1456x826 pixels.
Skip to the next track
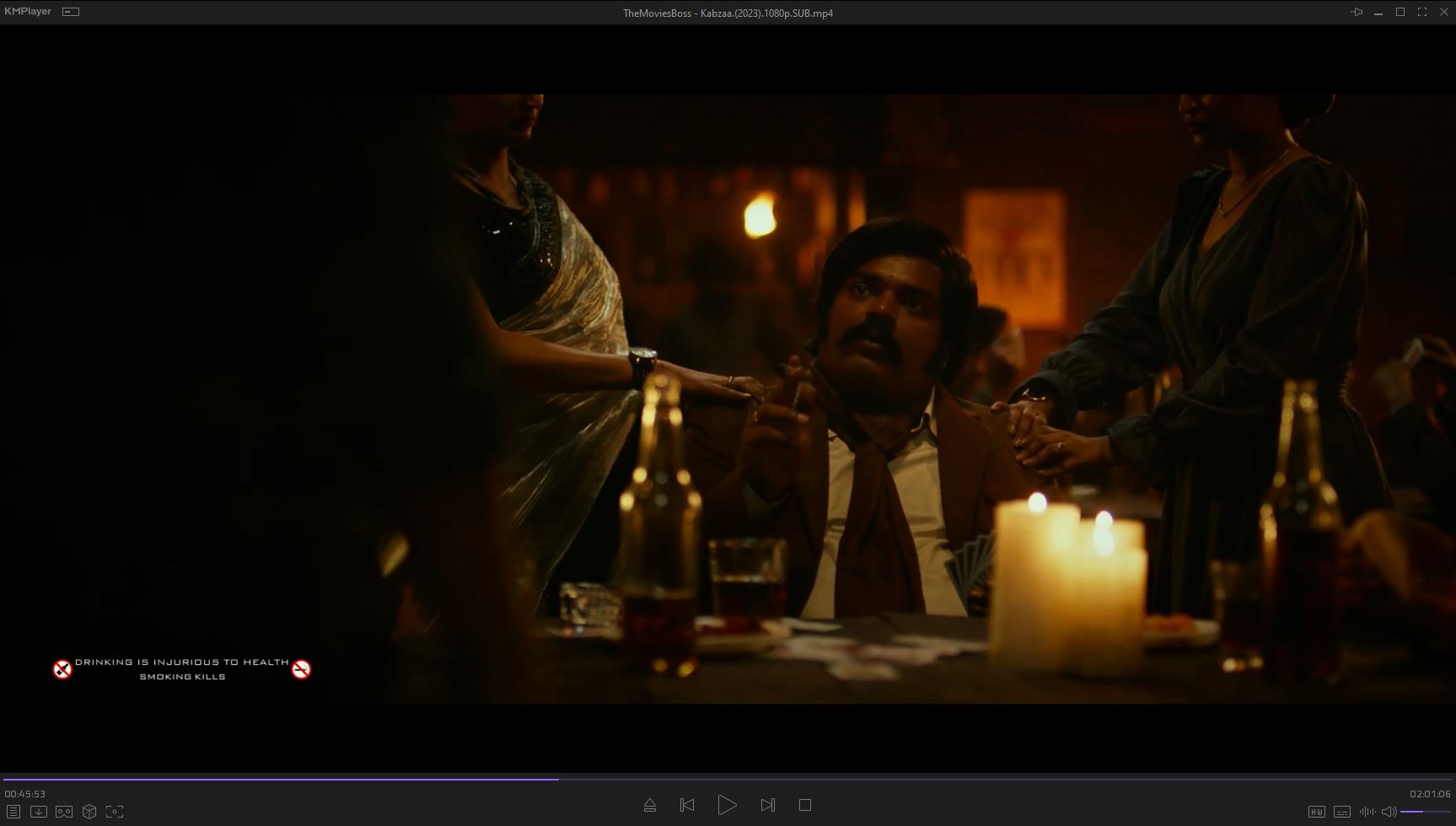tap(767, 806)
